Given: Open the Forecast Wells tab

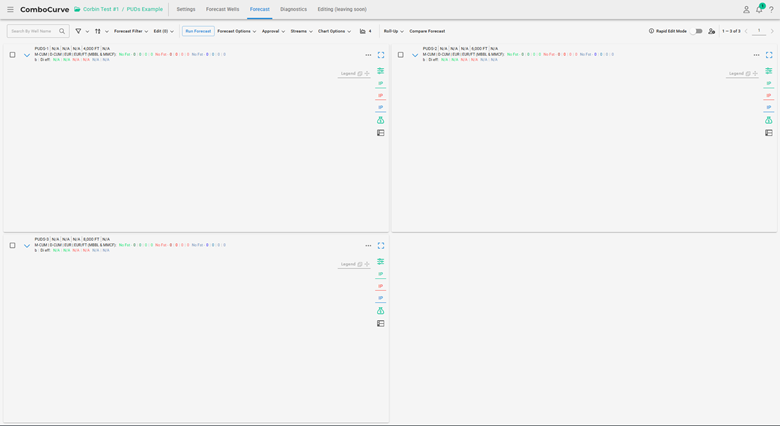Looking at the screenshot, I should point(222,9).
